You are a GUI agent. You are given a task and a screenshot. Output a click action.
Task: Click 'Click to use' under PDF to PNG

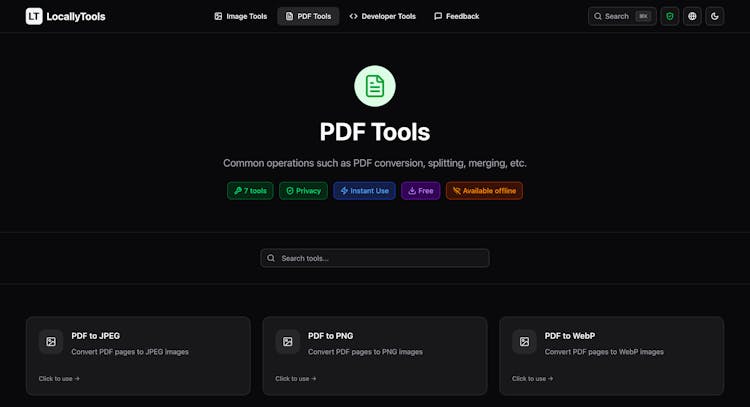(296, 378)
